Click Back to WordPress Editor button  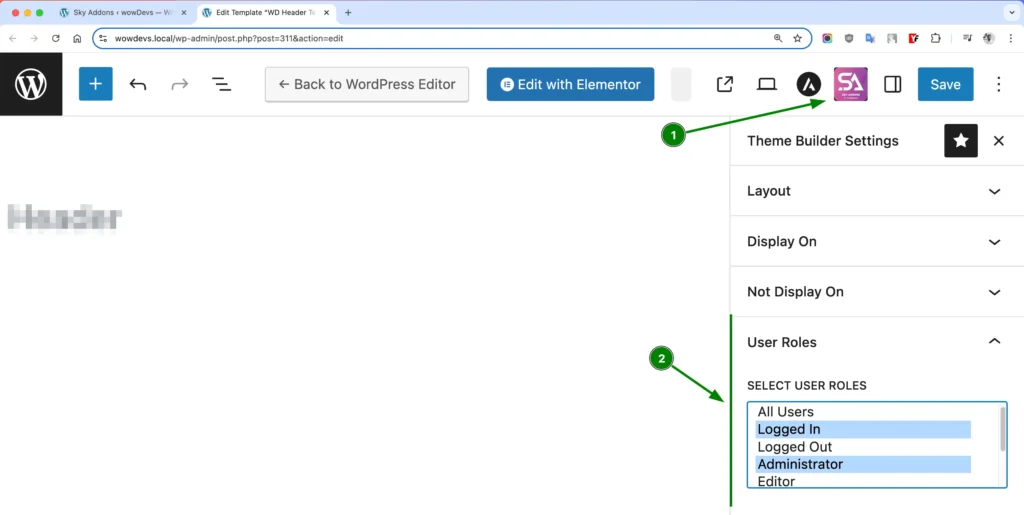click(x=367, y=84)
